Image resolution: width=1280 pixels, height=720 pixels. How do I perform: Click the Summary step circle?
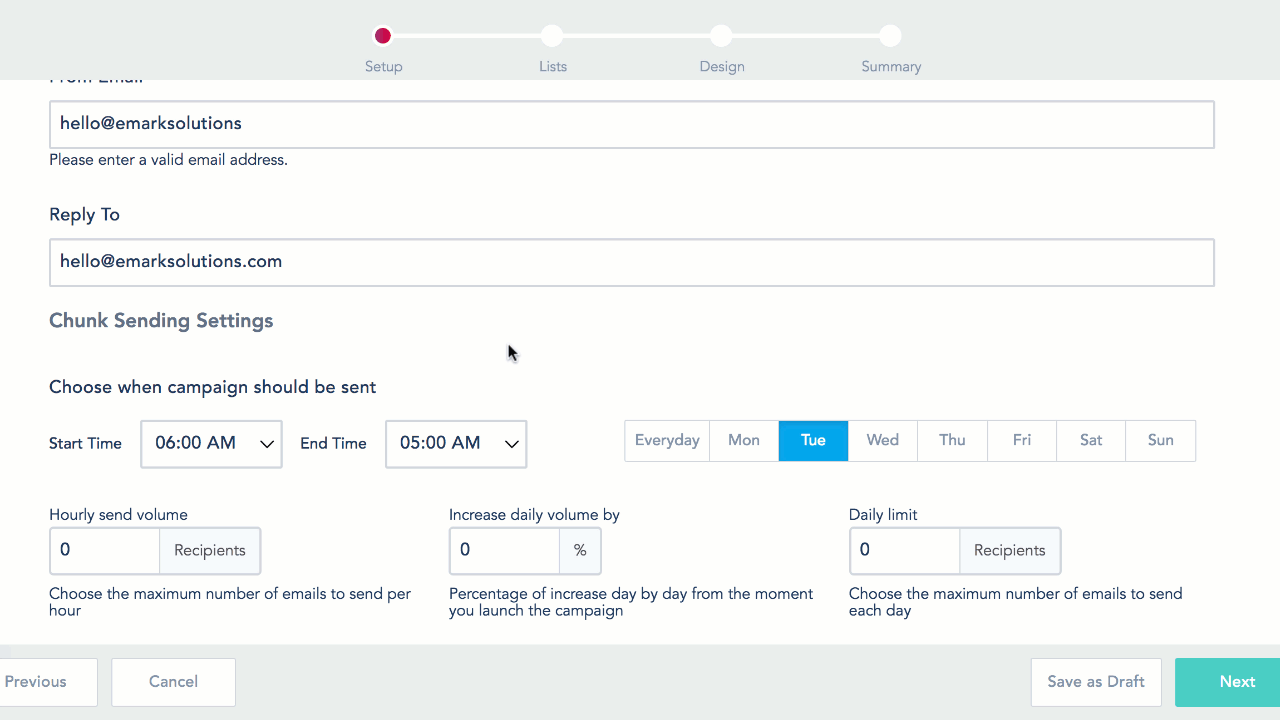click(890, 36)
